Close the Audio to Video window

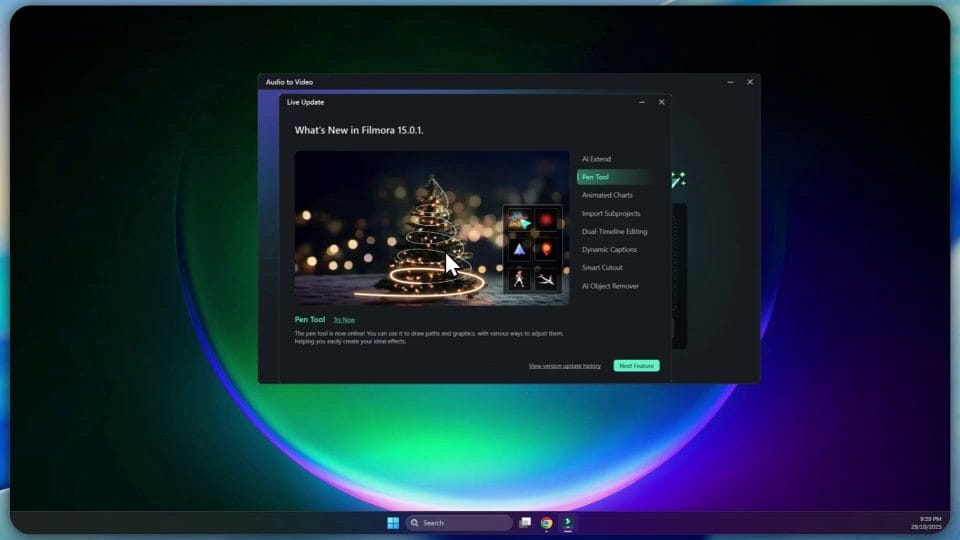[750, 82]
